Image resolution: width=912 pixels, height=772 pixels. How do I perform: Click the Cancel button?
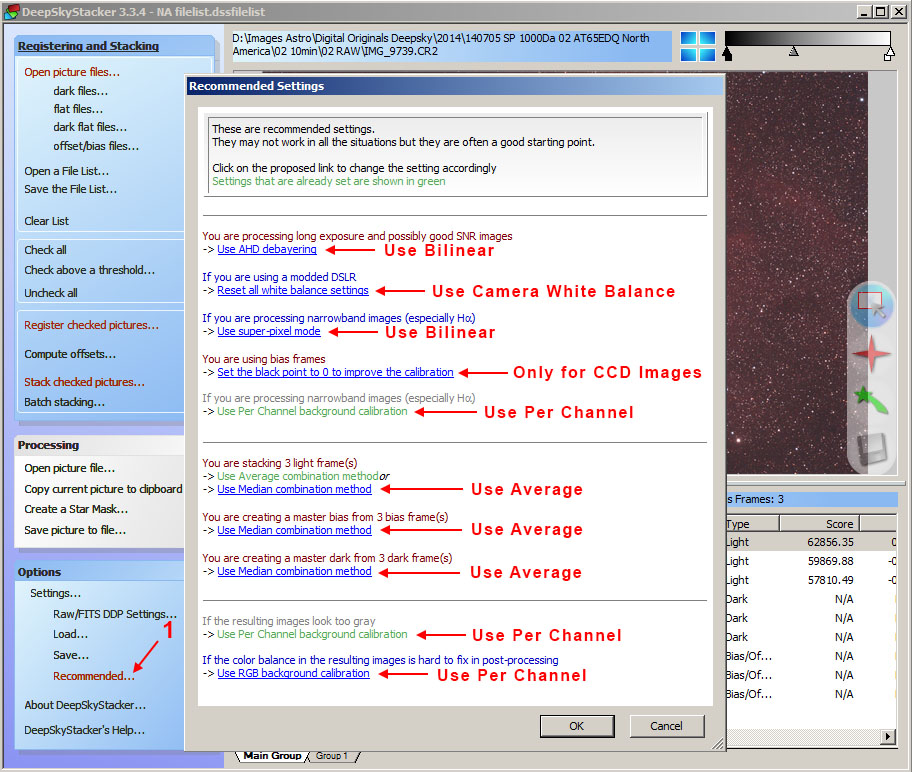click(667, 726)
